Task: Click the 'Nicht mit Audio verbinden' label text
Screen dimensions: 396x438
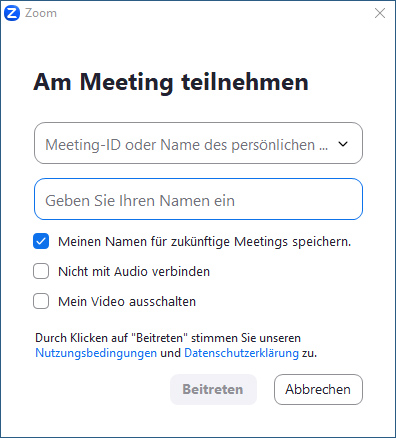Action: click(x=134, y=272)
